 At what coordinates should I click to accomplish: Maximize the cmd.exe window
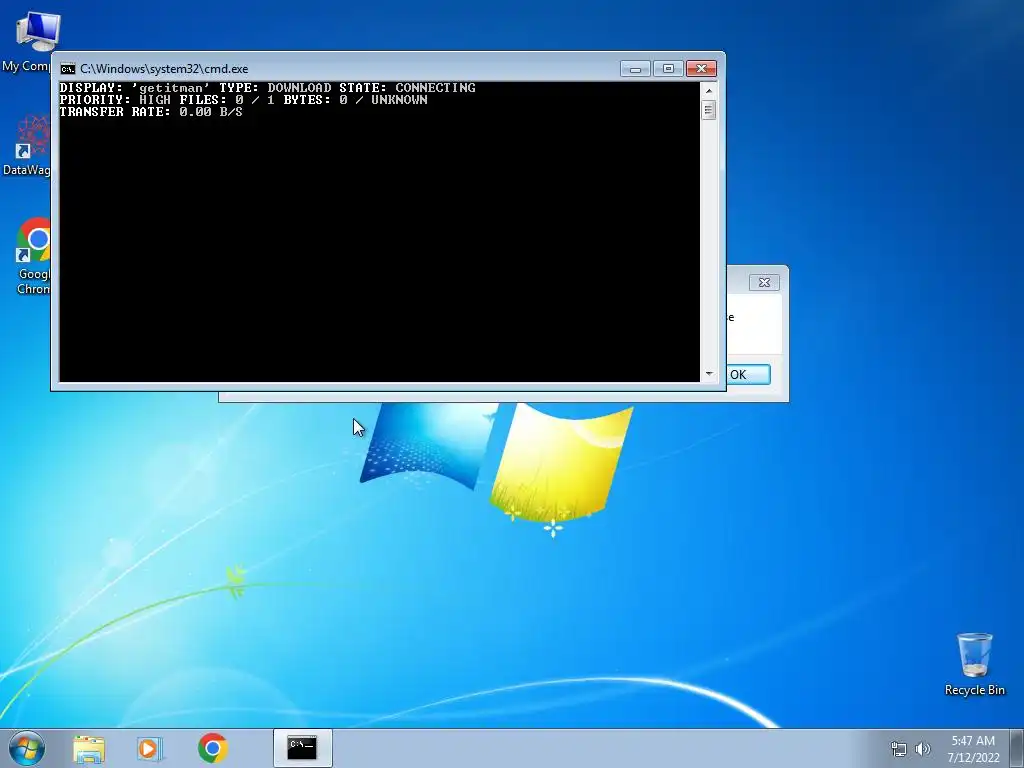point(668,69)
